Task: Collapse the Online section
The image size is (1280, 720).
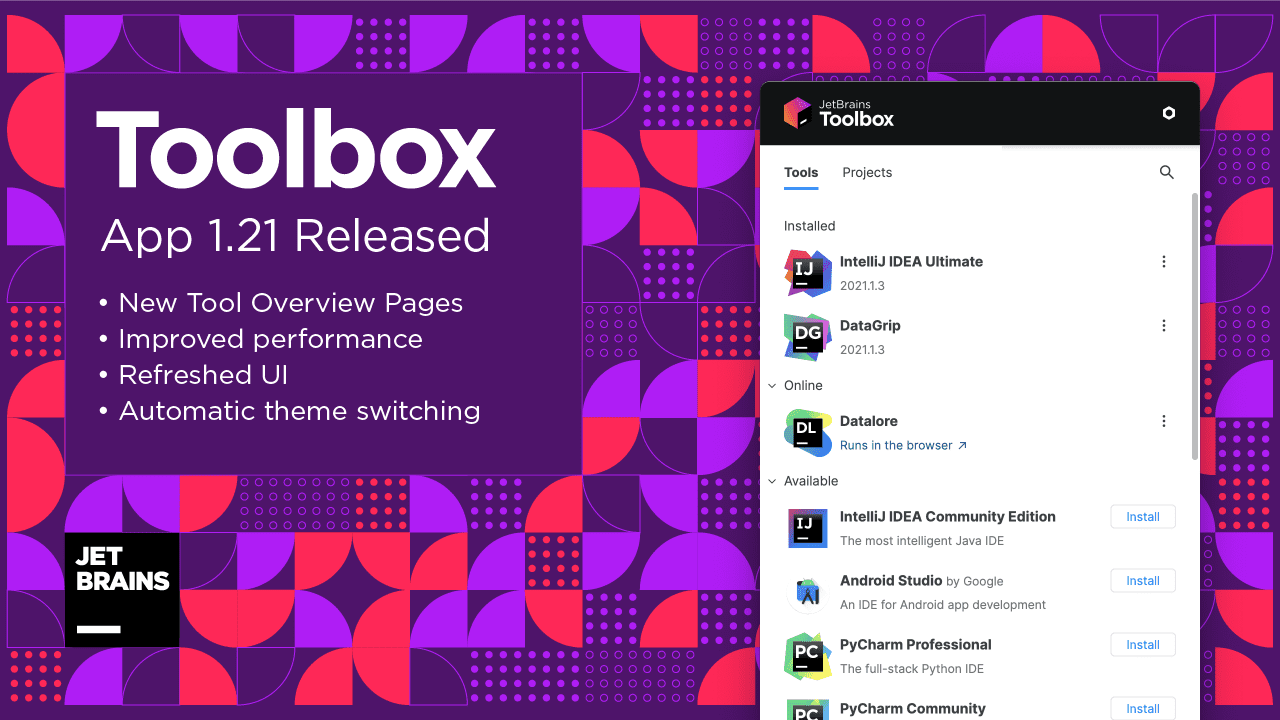Action: point(772,385)
